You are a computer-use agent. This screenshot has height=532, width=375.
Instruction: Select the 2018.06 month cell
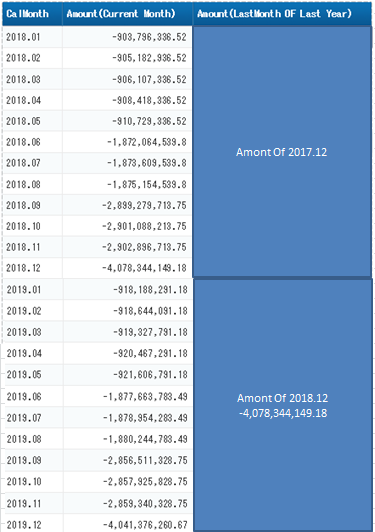(32, 142)
